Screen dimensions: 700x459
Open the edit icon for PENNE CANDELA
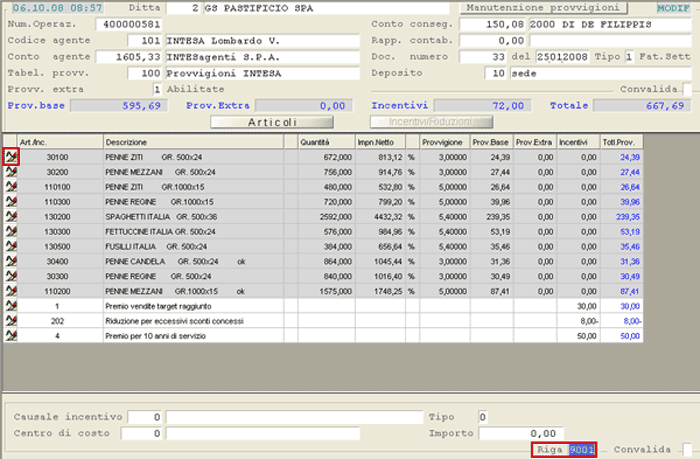11,261
